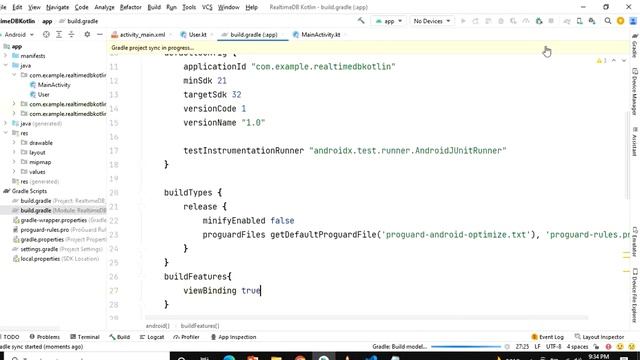Click the green Run app play icon
Viewport: 640px width, 360px height.
tap(463, 21)
